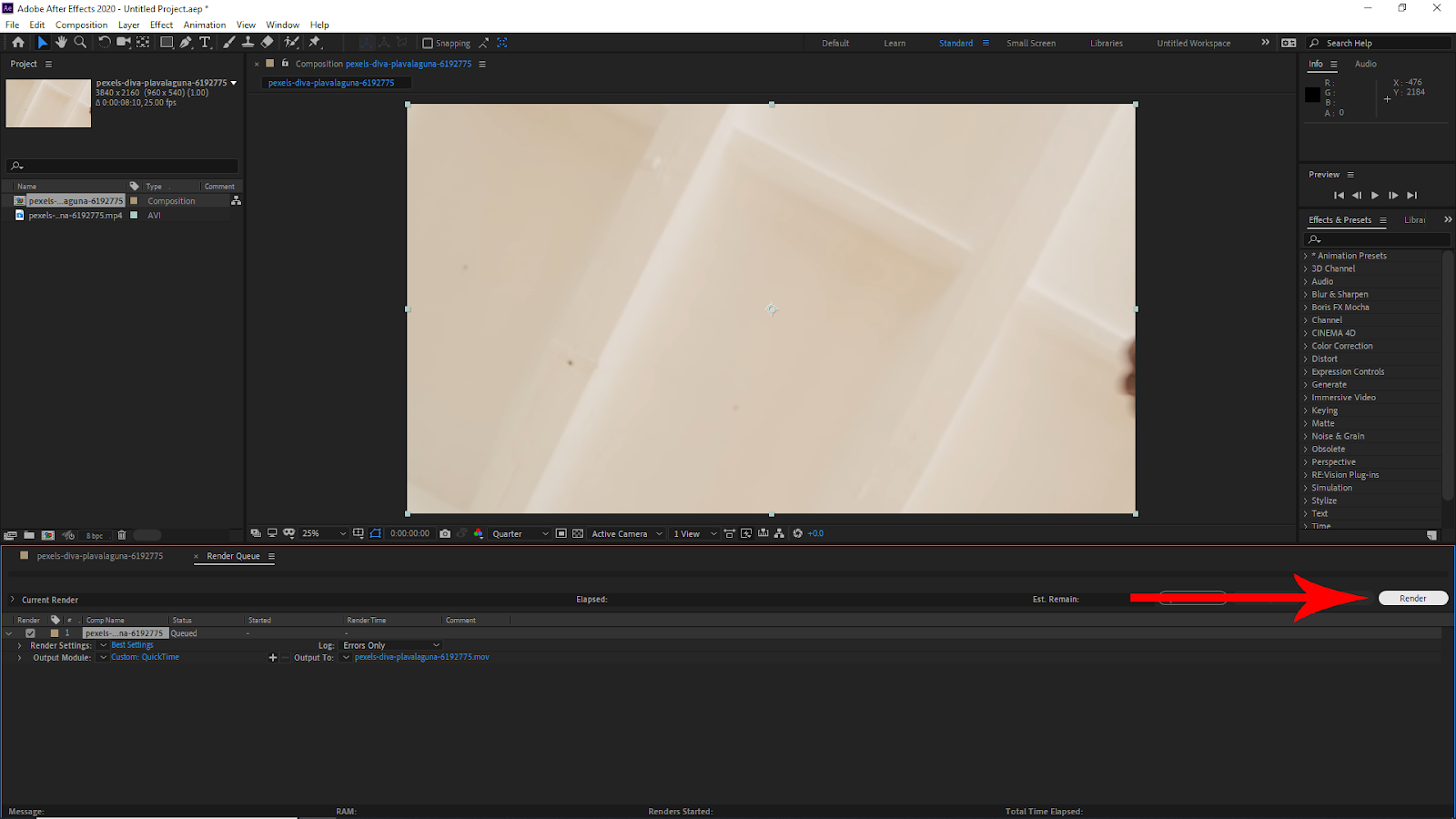Enable the Snapping checkbox
The width and height of the screenshot is (1456, 819).
(428, 44)
